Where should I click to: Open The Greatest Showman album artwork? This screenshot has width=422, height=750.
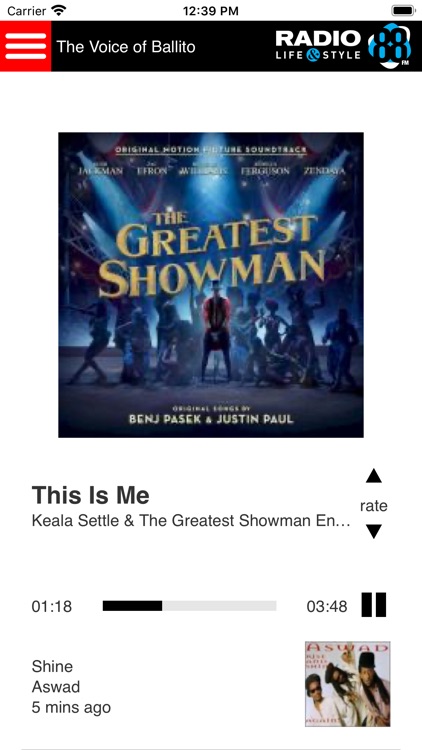coord(211,285)
